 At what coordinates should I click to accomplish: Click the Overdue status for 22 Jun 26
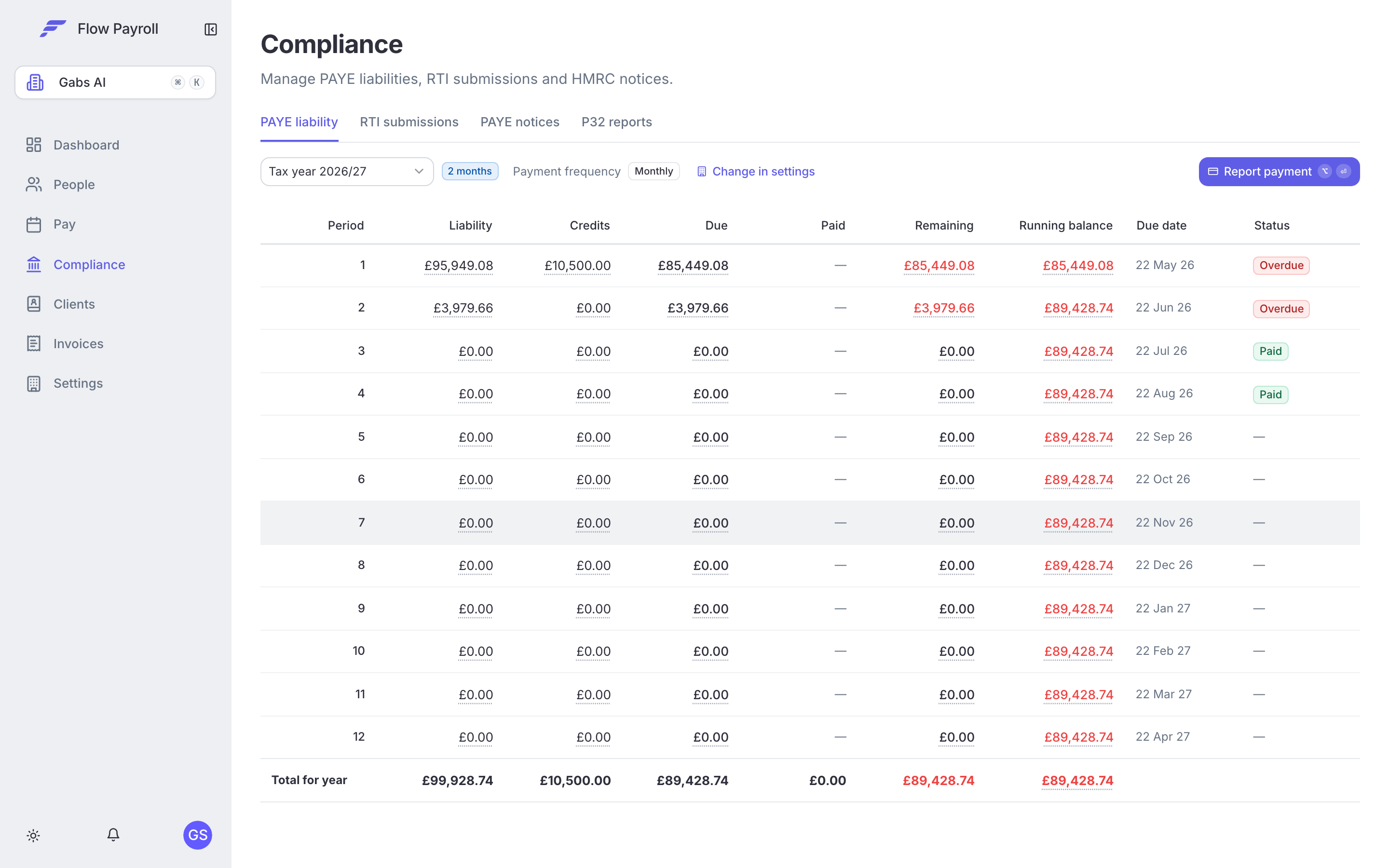pyautogui.click(x=1281, y=309)
